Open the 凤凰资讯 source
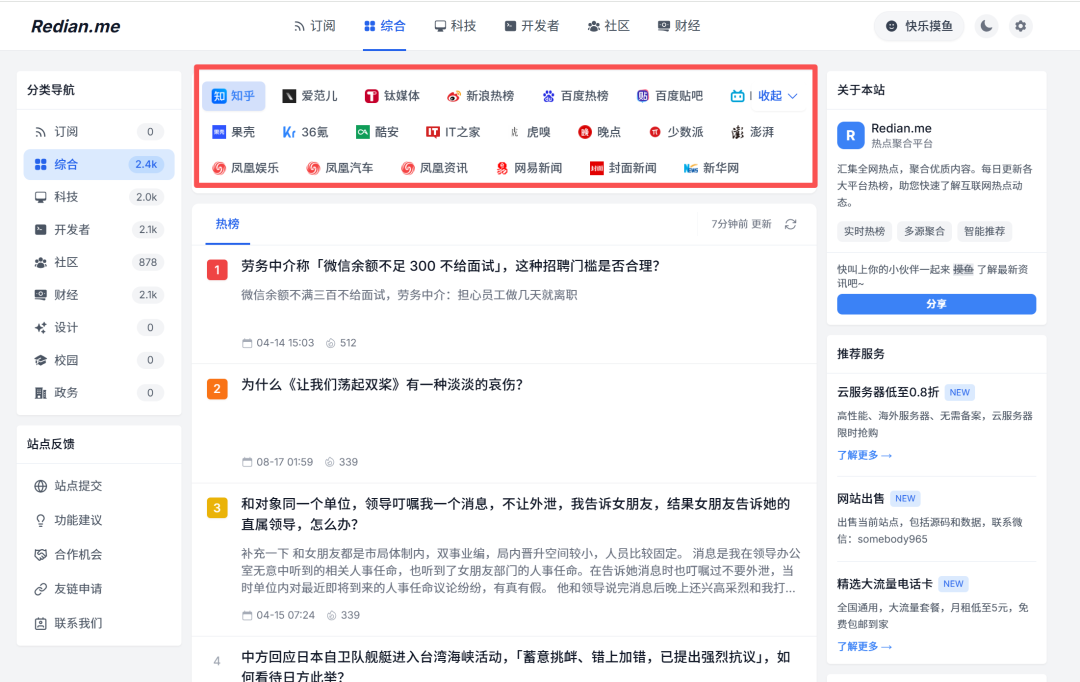Viewport: 1080px width, 682px height. (434, 168)
